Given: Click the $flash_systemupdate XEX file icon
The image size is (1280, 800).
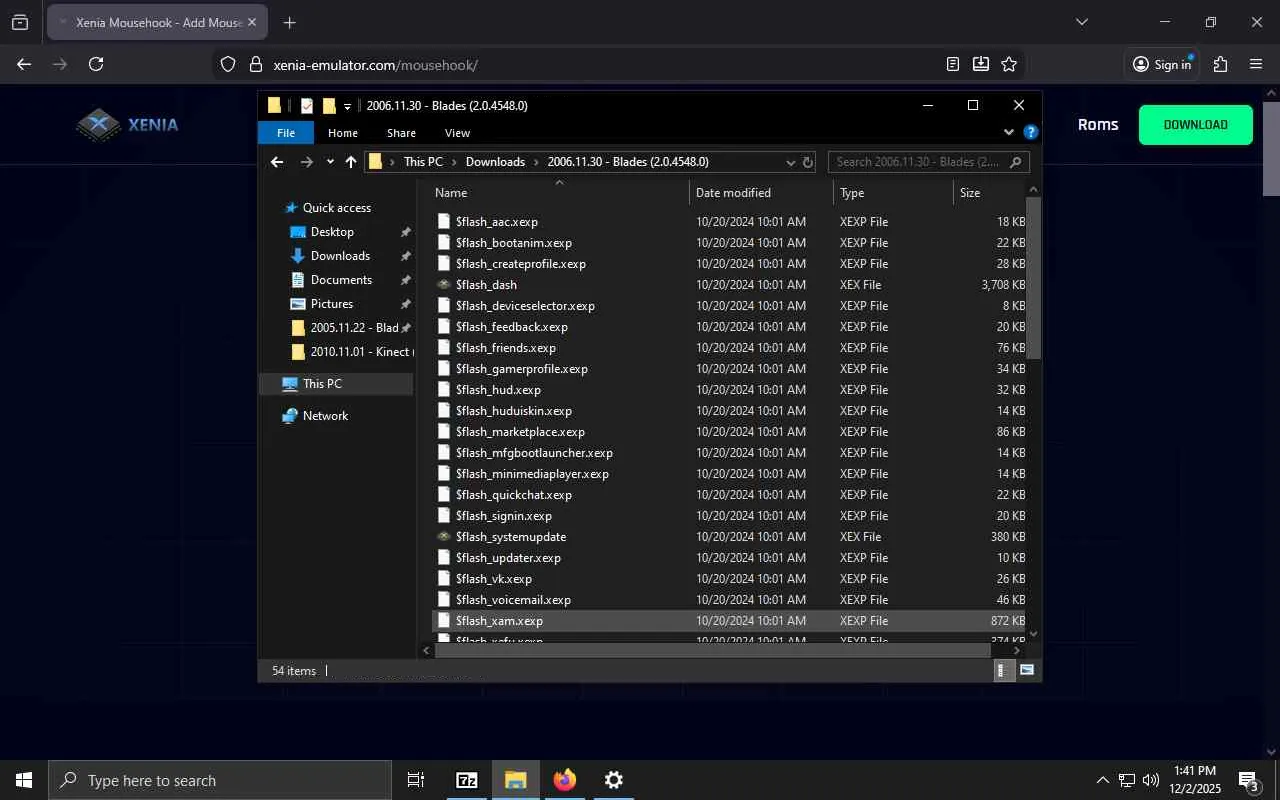Looking at the screenshot, I should [x=444, y=537].
